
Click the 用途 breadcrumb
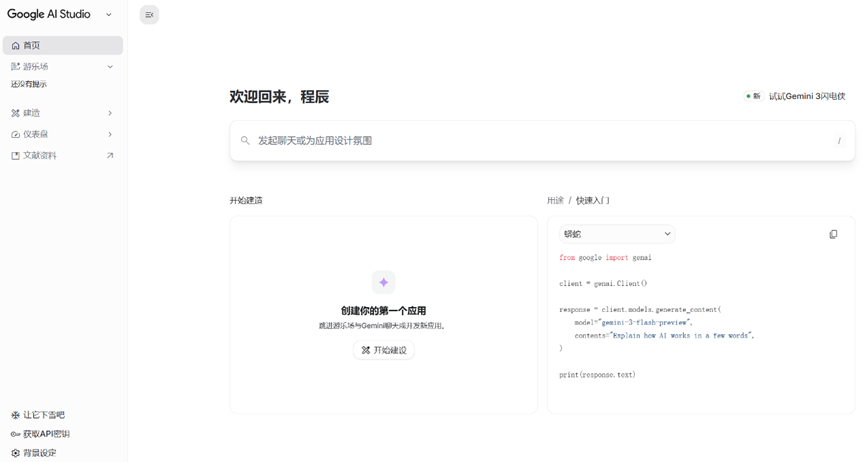555,200
